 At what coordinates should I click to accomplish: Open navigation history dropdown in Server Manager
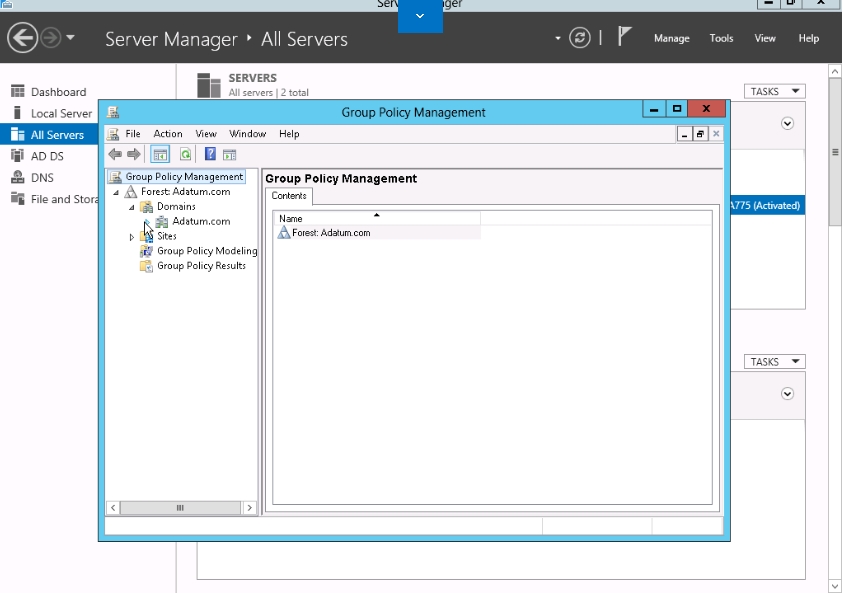(x=70, y=38)
